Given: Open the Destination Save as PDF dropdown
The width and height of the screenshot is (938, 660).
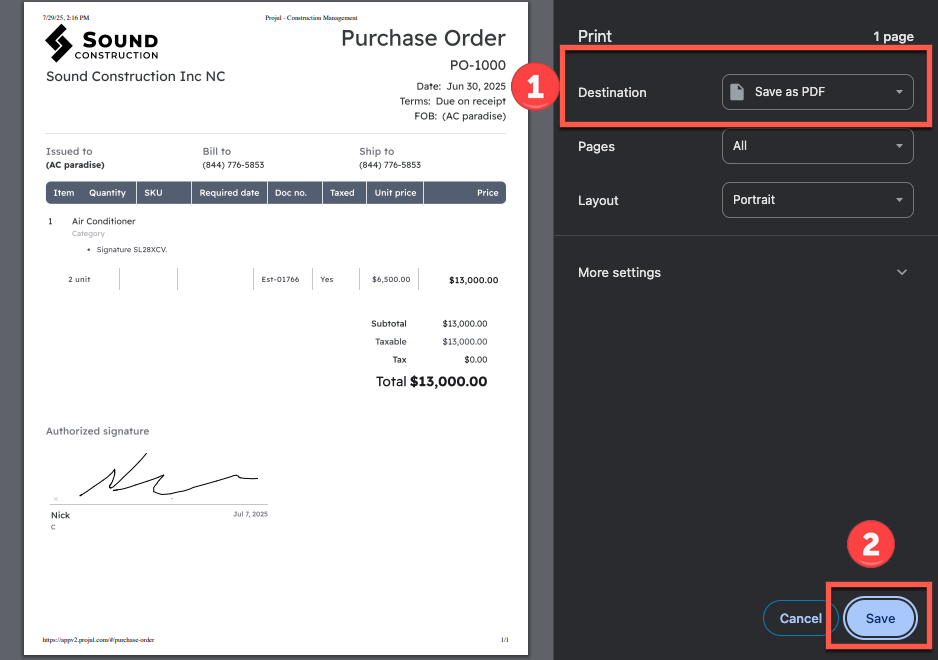Looking at the screenshot, I should [x=817, y=92].
